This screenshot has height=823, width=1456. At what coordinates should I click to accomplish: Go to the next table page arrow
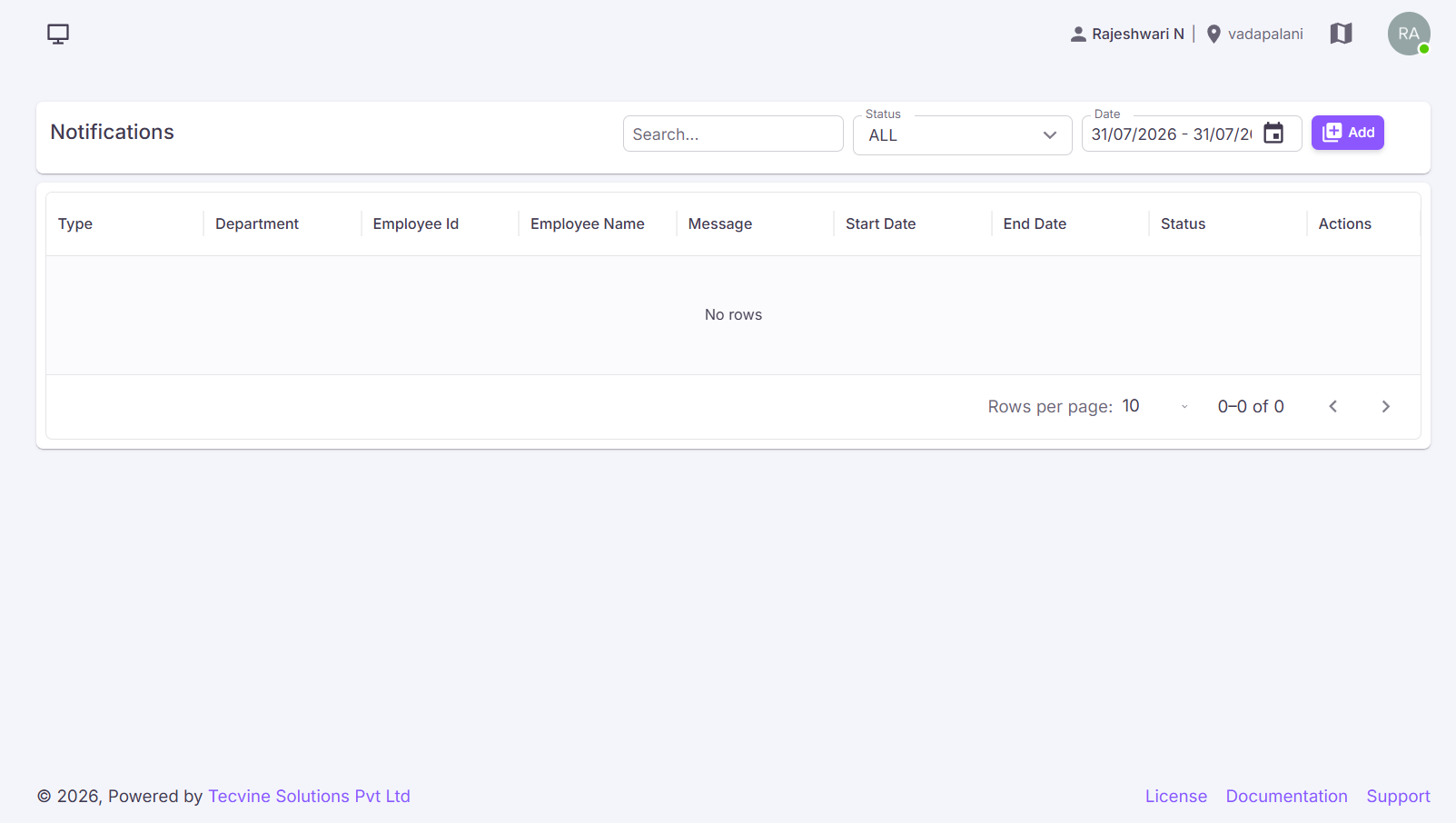click(x=1385, y=407)
